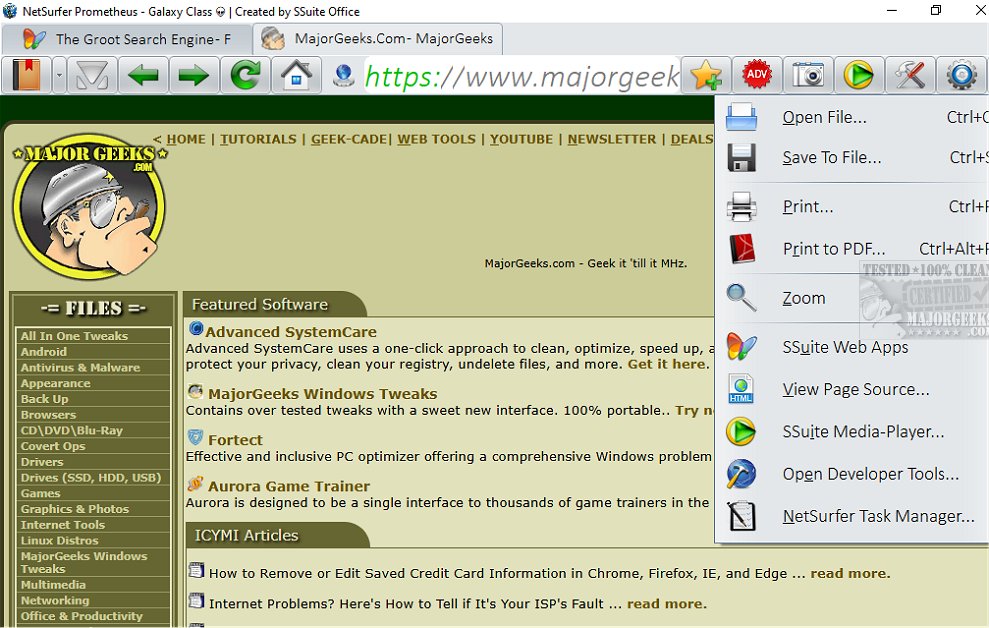Open SSuite Web Apps menu entry

(x=852, y=347)
